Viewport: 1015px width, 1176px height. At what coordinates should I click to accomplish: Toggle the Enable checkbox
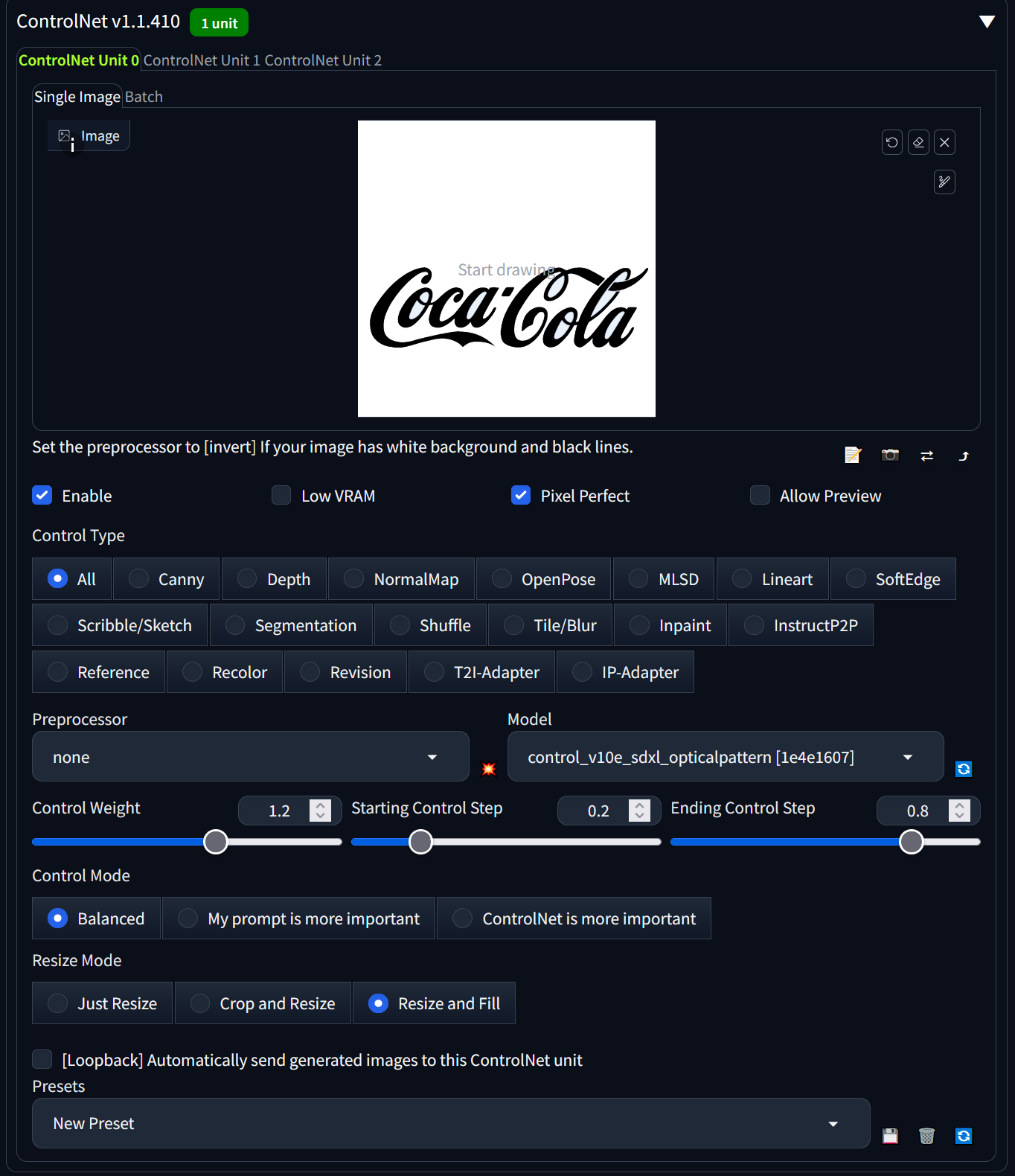pos(42,495)
